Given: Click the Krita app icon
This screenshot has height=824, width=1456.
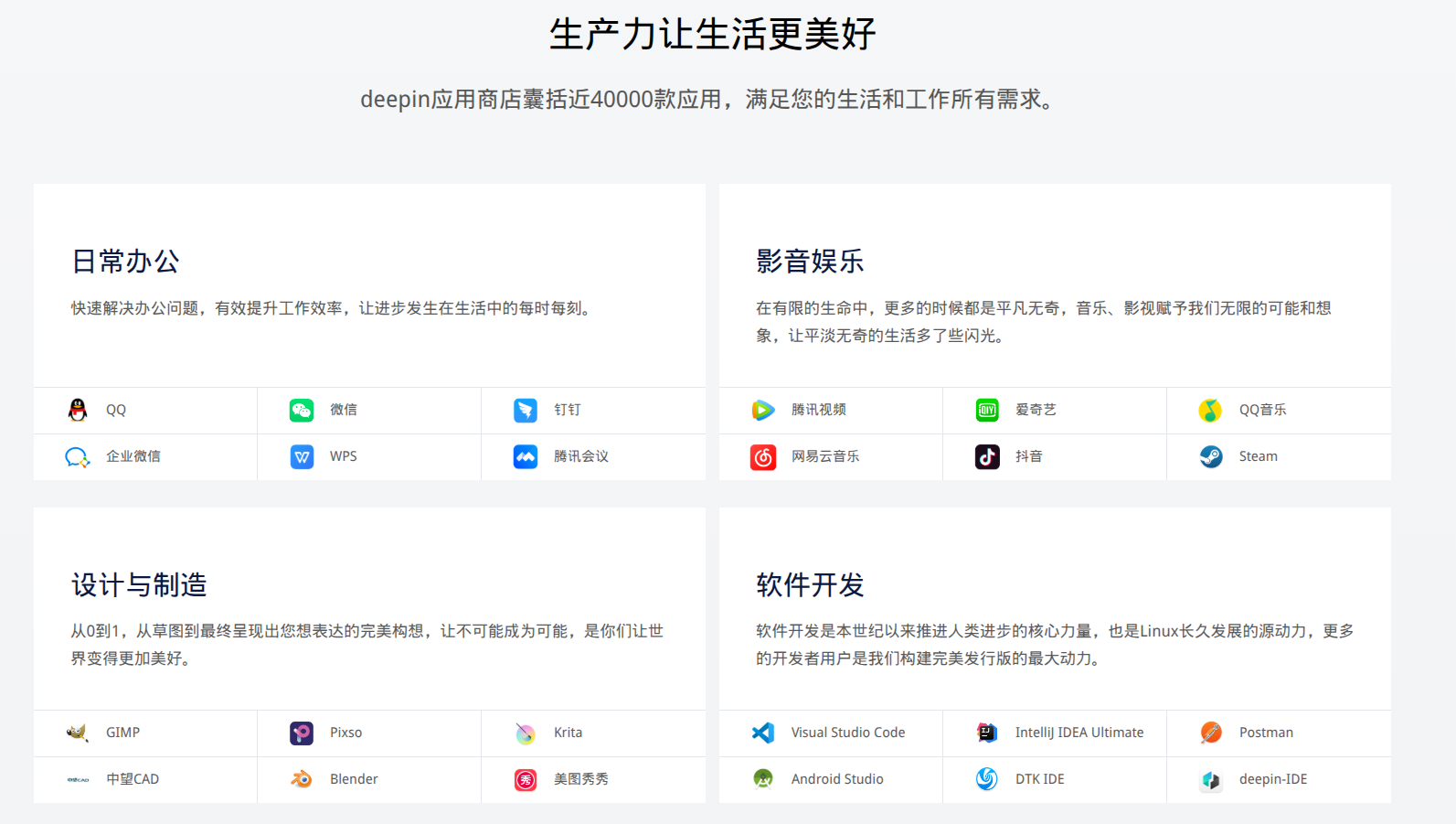Looking at the screenshot, I should coord(526,733).
